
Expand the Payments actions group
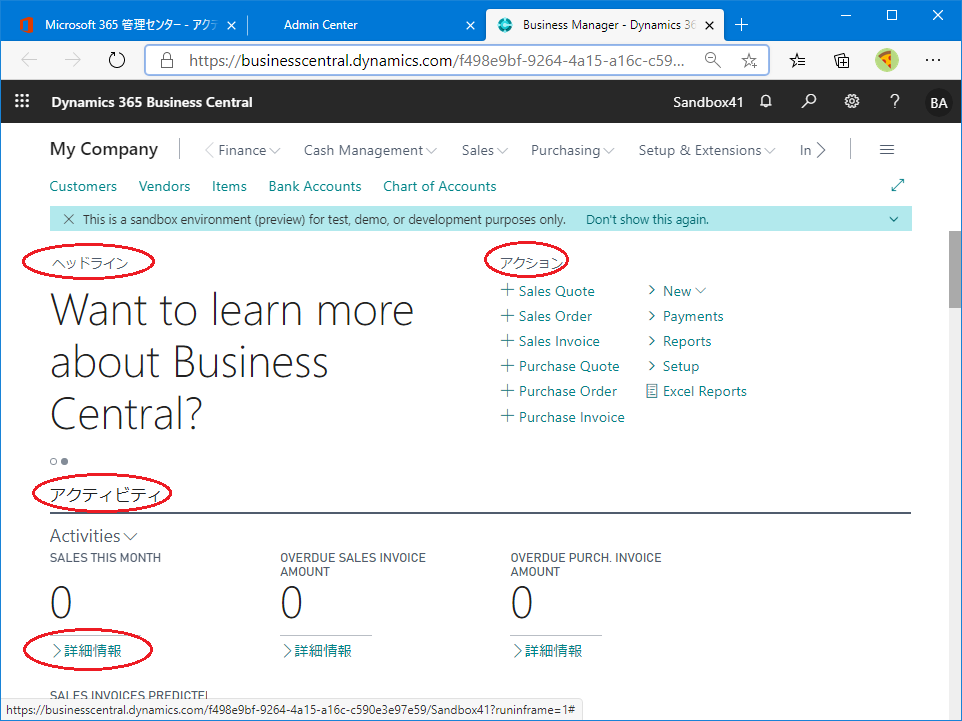685,316
